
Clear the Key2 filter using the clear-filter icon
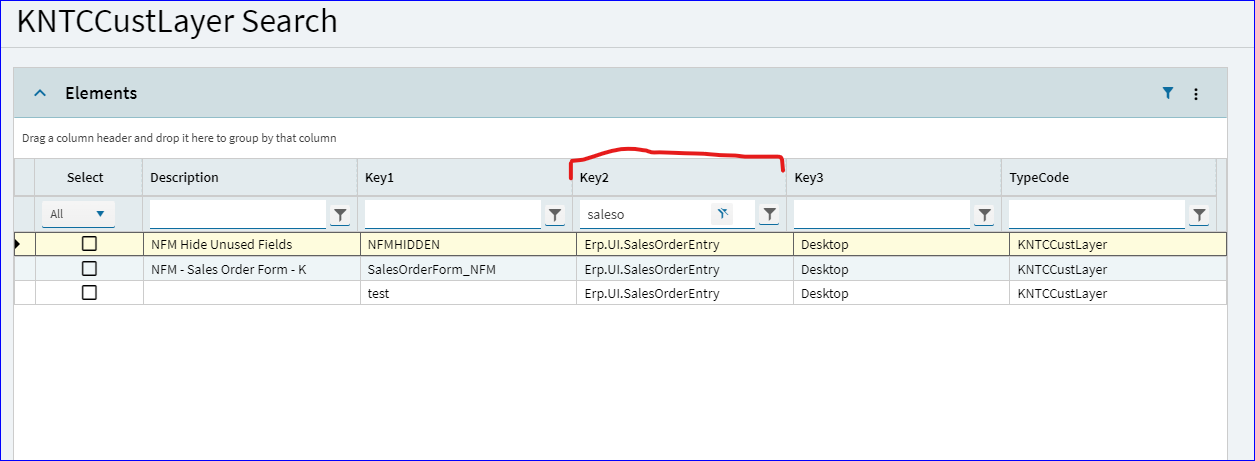pyautogui.click(x=723, y=214)
